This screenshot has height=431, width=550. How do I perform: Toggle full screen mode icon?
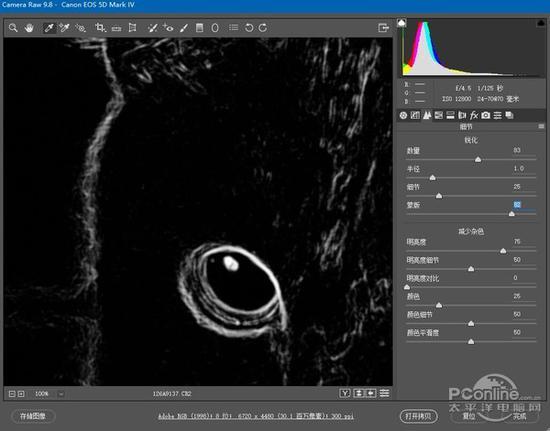[x=383, y=28]
